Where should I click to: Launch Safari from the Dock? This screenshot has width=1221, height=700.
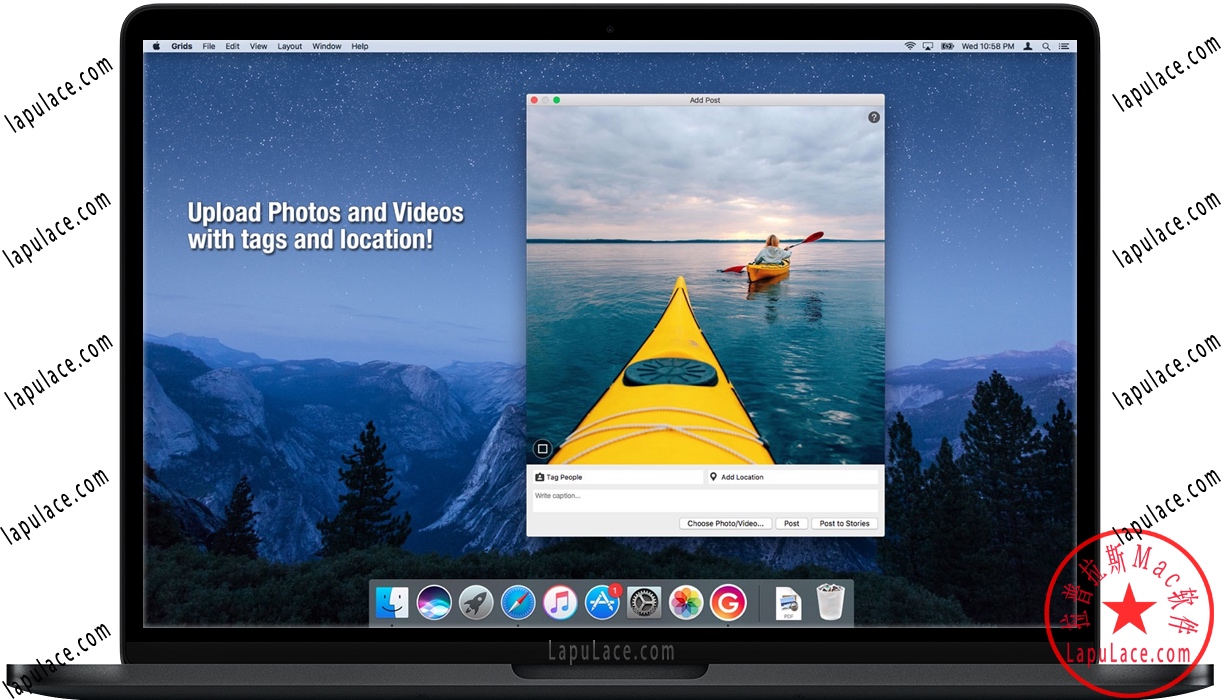pyautogui.click(x=518, y=602)
